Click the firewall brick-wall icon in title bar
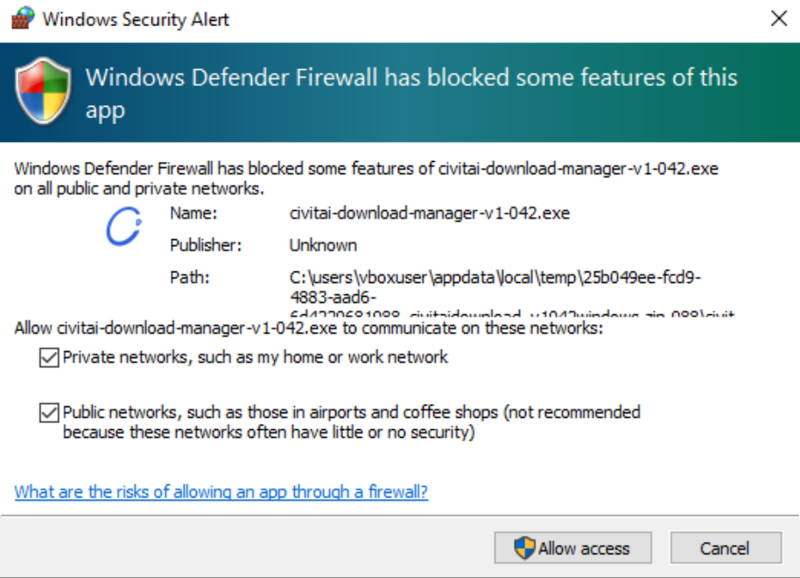 (x=22, y=18)
